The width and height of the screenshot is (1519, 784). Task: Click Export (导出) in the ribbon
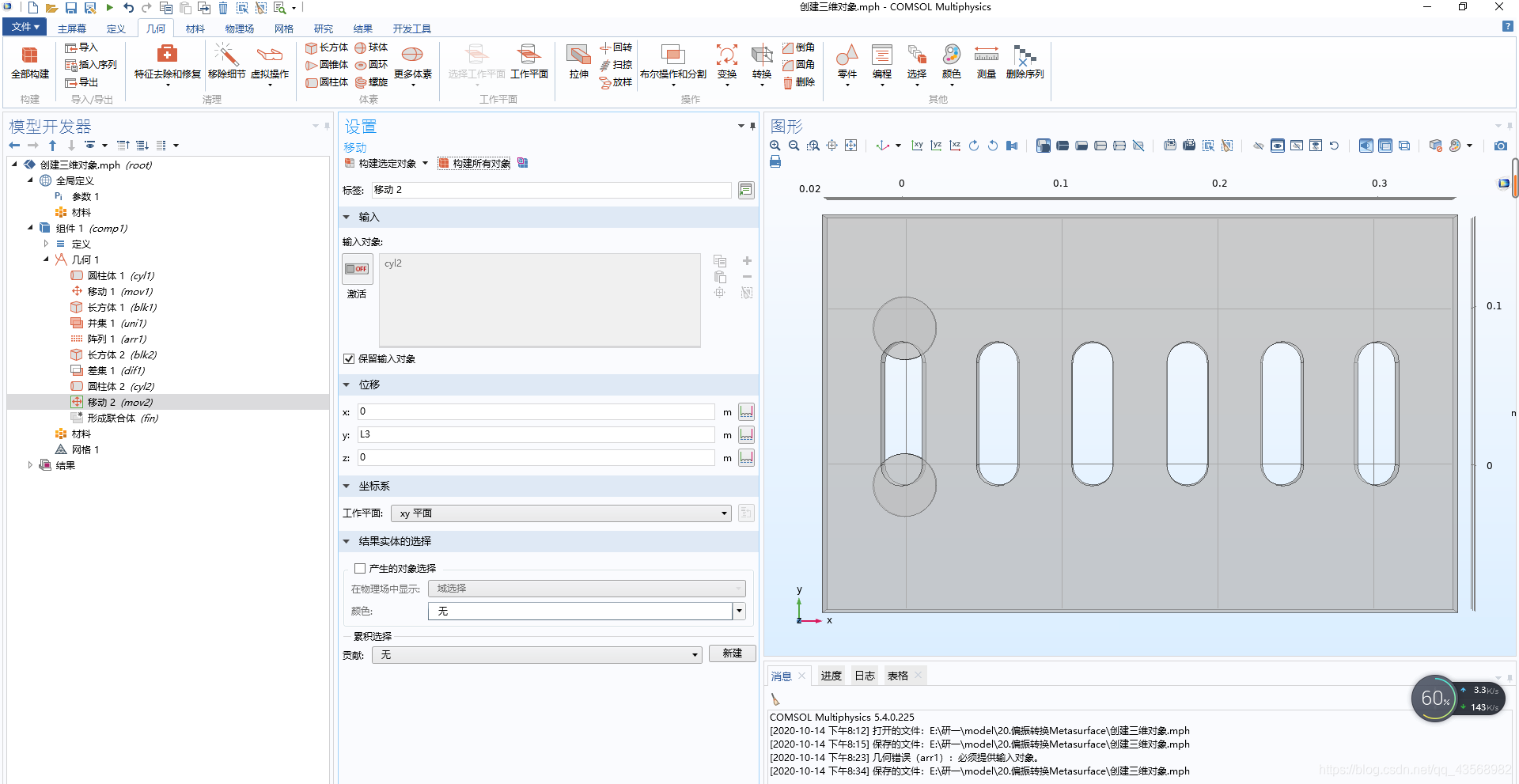[81, 82]
